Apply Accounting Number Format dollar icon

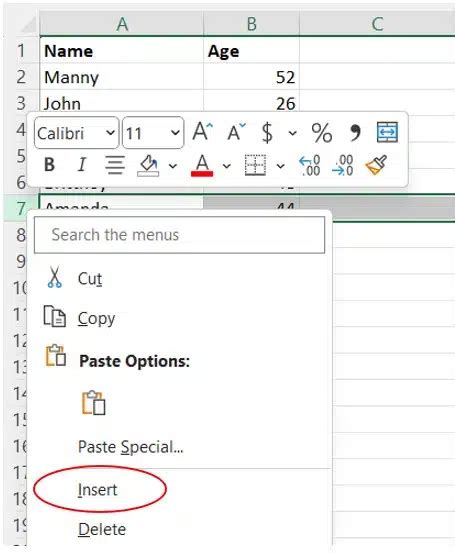tap(267, 133)
